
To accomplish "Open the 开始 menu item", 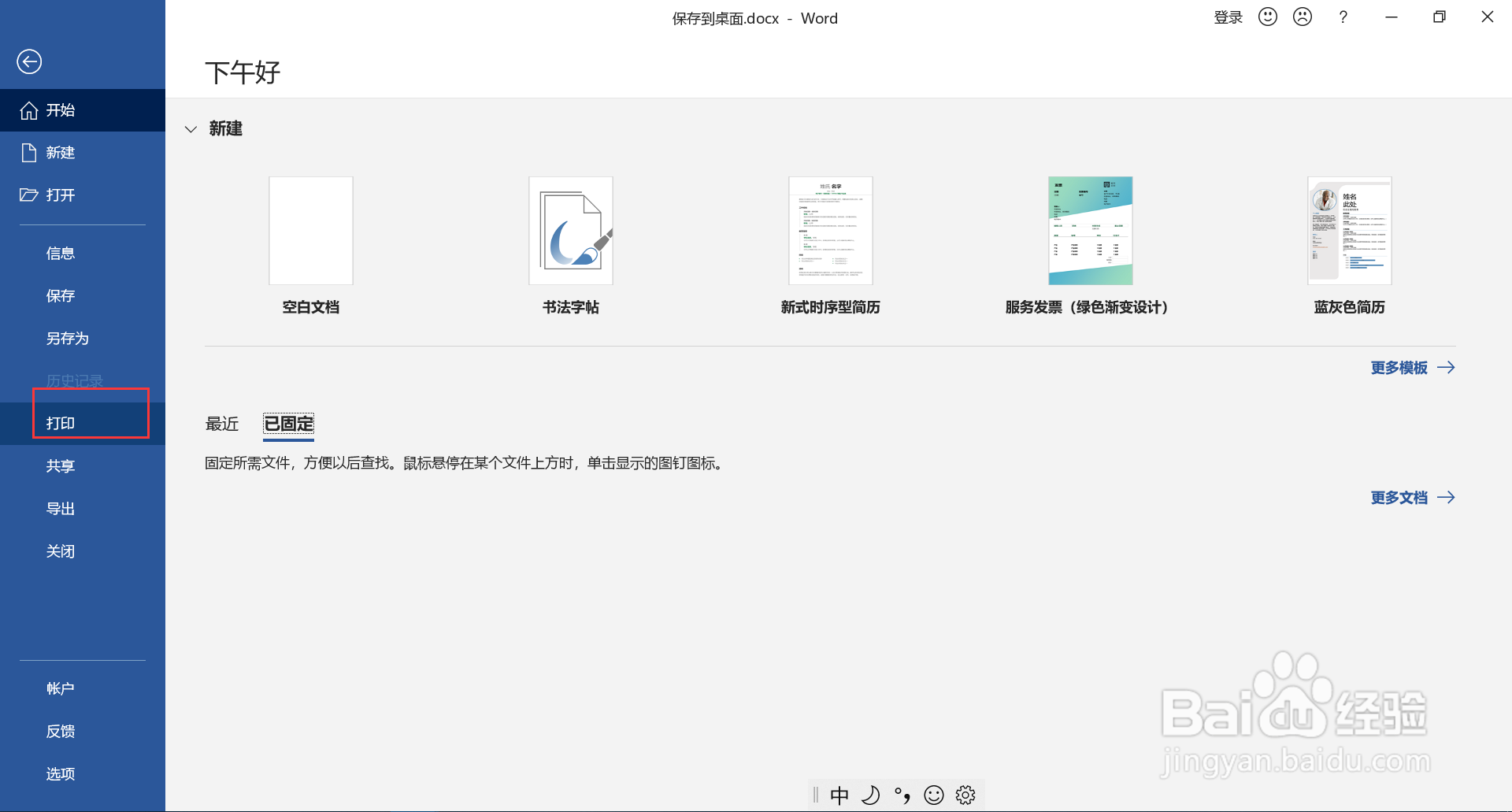I will [83, 110].
